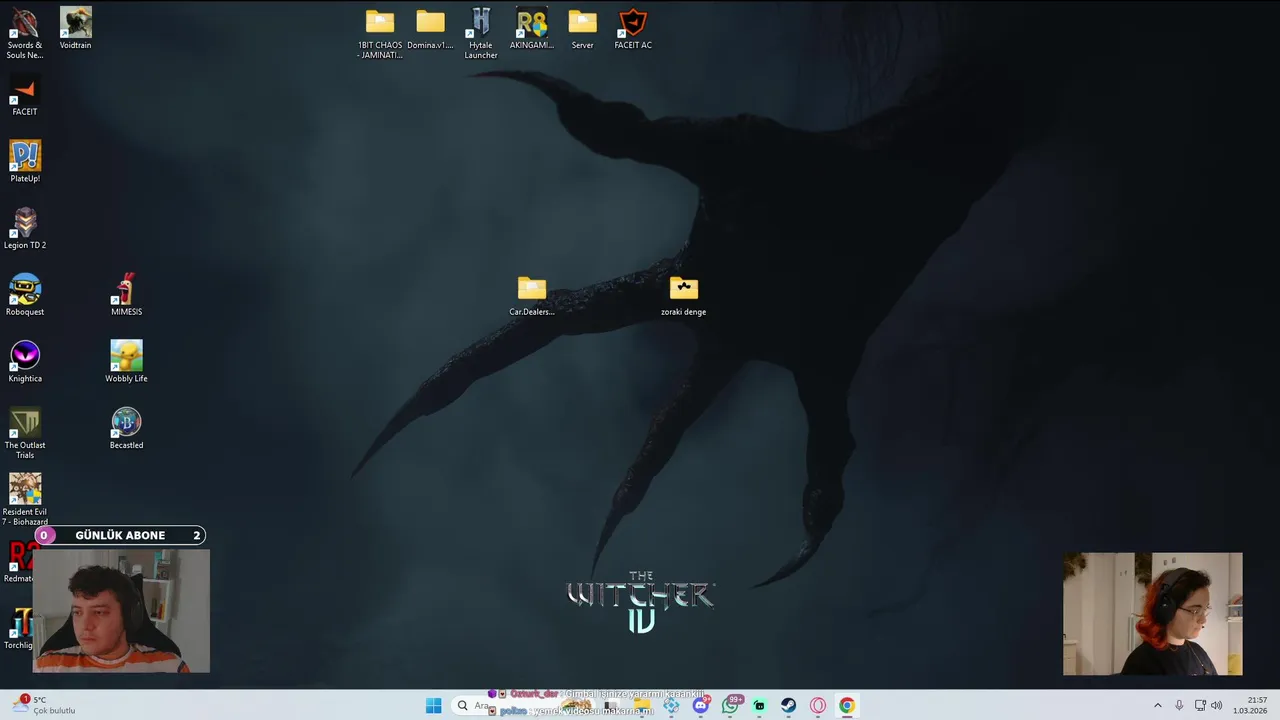Select the AKINGAMI R6 shortcut
Viewport: 1280px width, 720px height.
[x=532, y=29]
